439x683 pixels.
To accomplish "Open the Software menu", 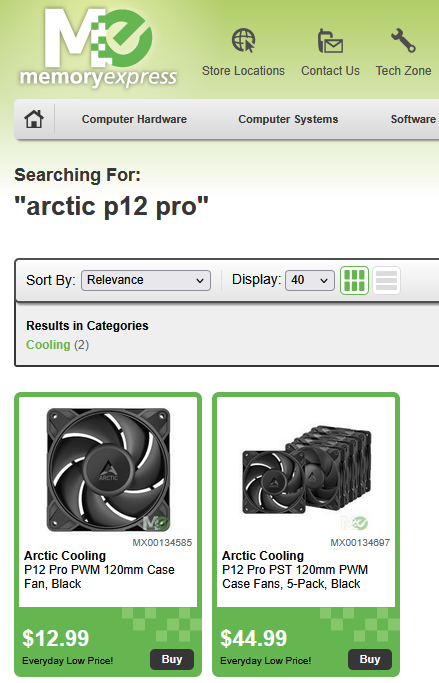I will click(x=413, y=119).
